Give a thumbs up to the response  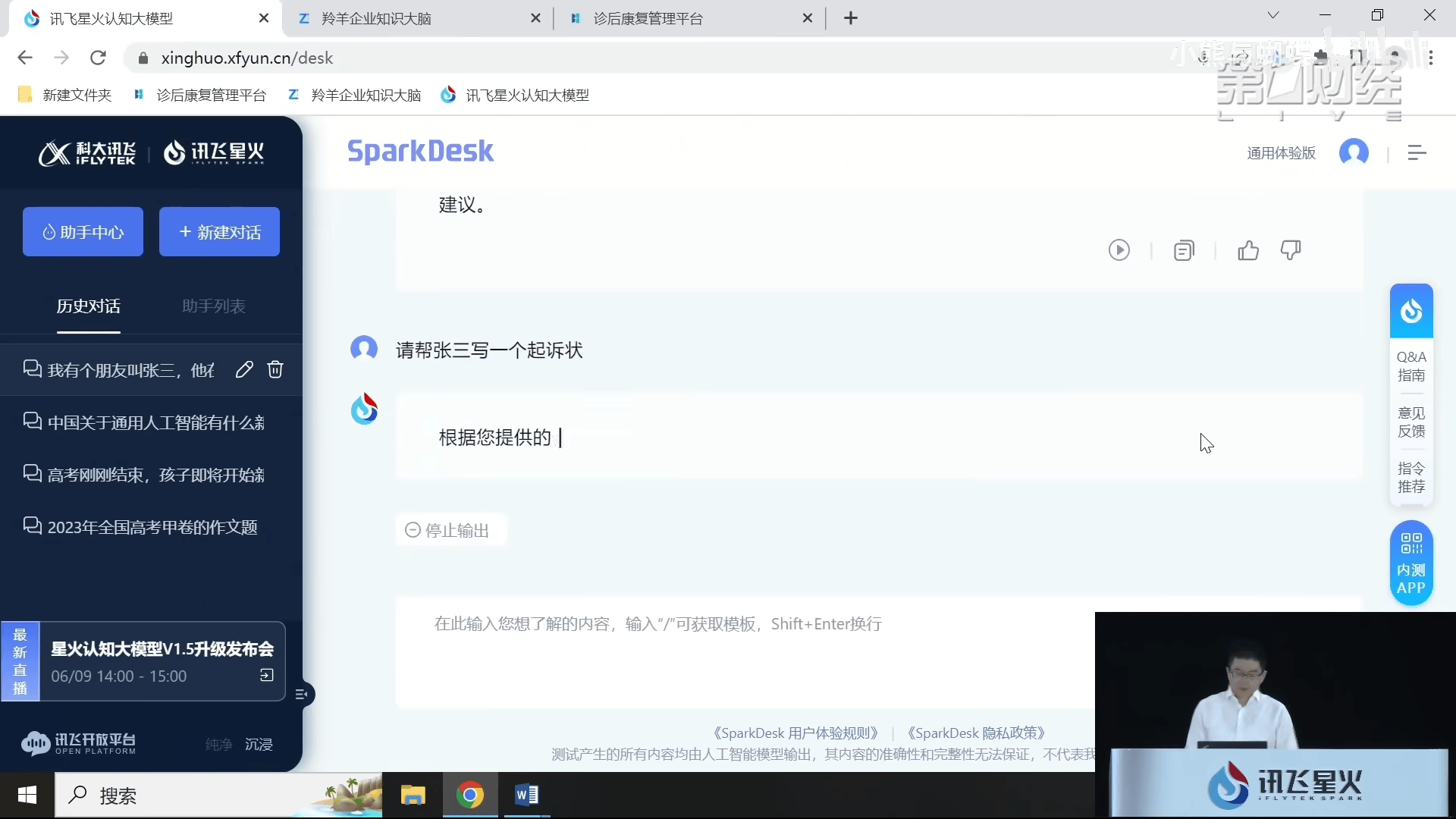1248,250
